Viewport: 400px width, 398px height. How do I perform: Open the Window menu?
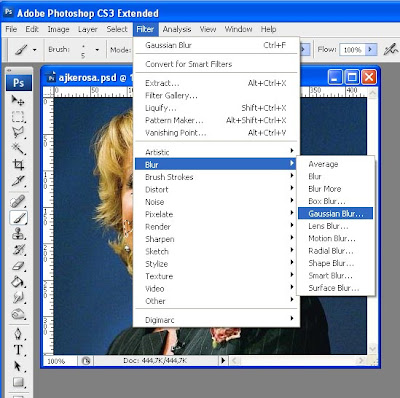(x=238, y=29)
